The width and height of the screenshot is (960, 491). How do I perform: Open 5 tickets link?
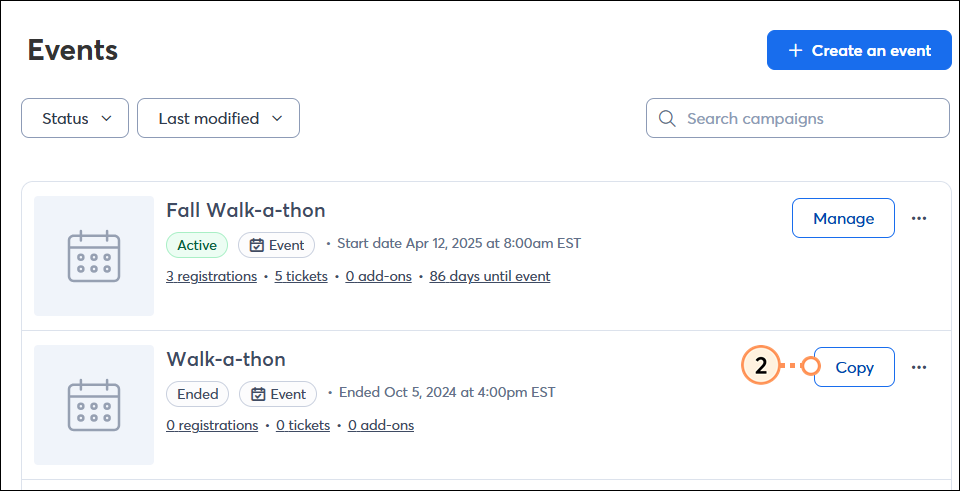[301, 277]
